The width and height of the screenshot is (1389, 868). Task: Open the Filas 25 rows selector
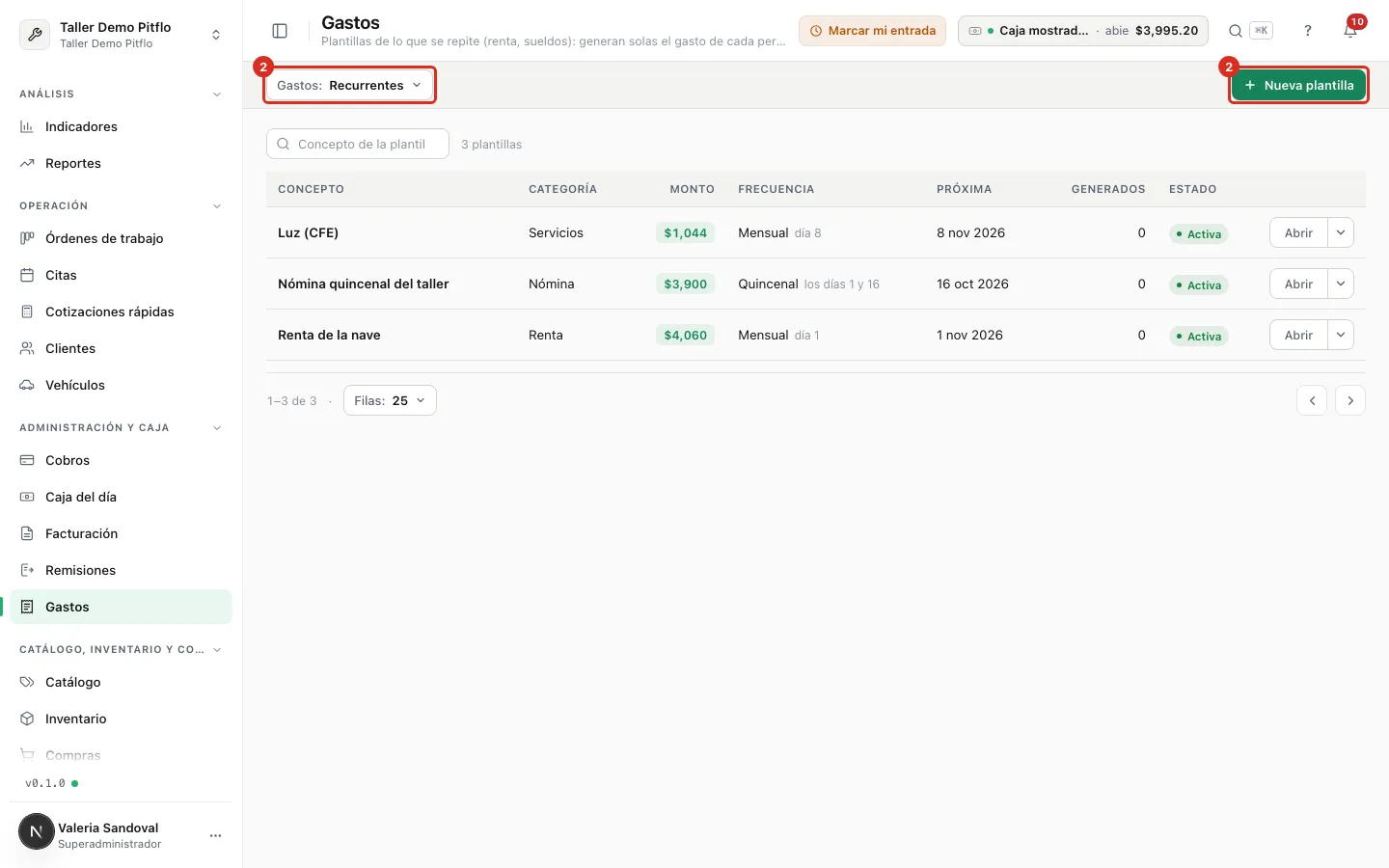point(390,400)
